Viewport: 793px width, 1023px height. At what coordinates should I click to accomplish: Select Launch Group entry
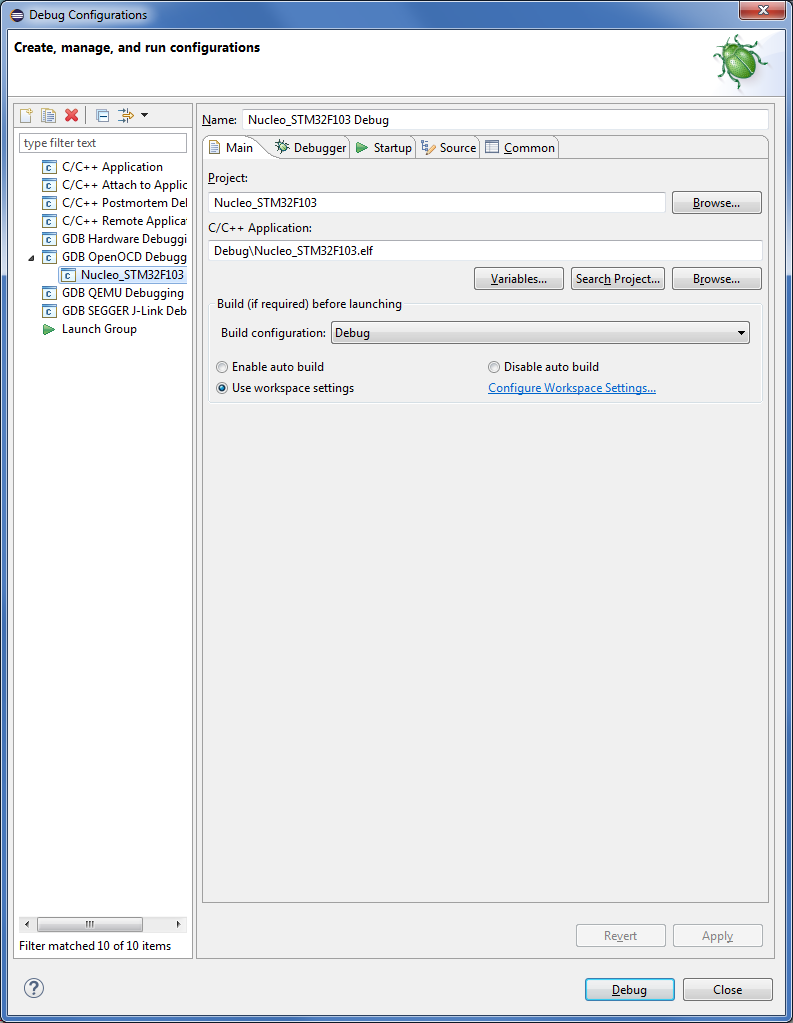pos(99,329)
